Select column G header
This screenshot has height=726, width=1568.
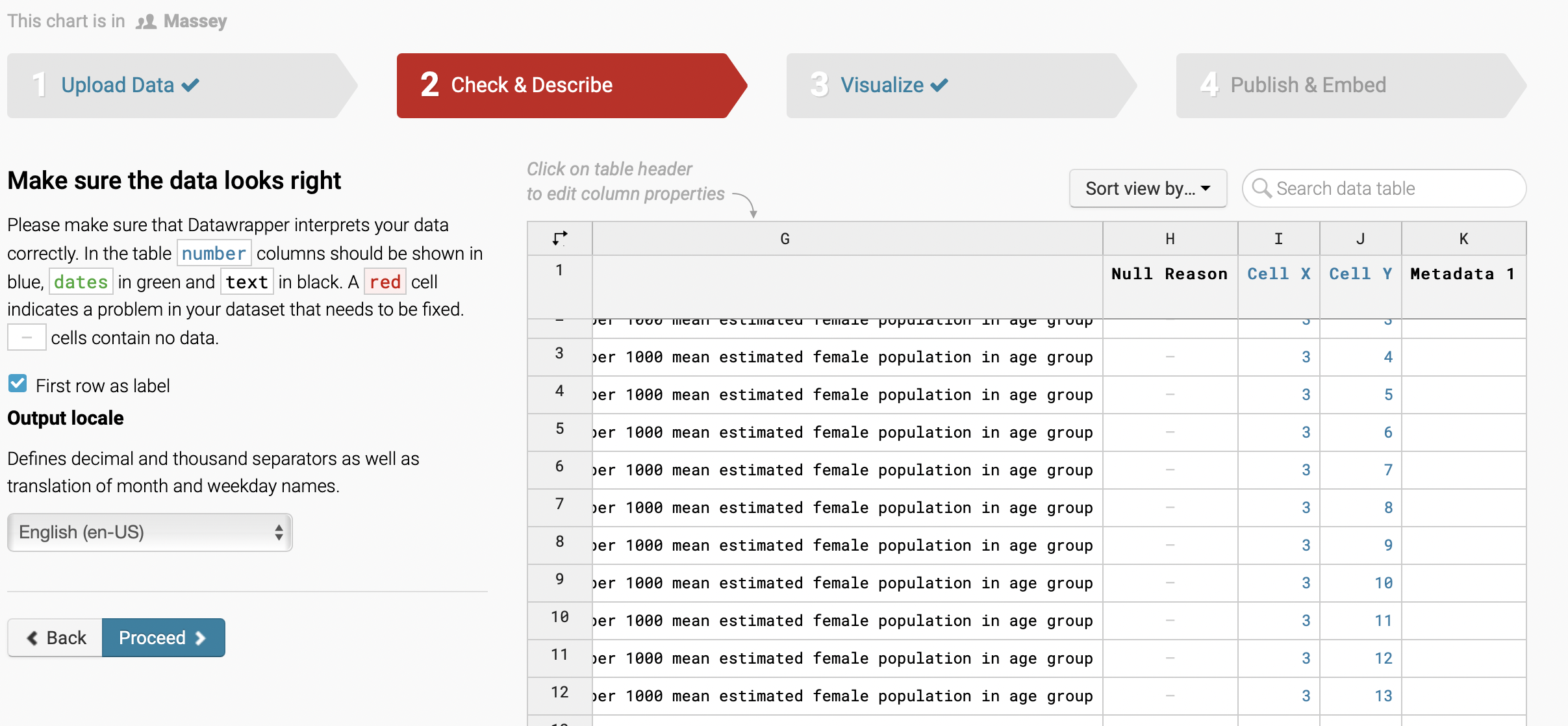[848, 238]
